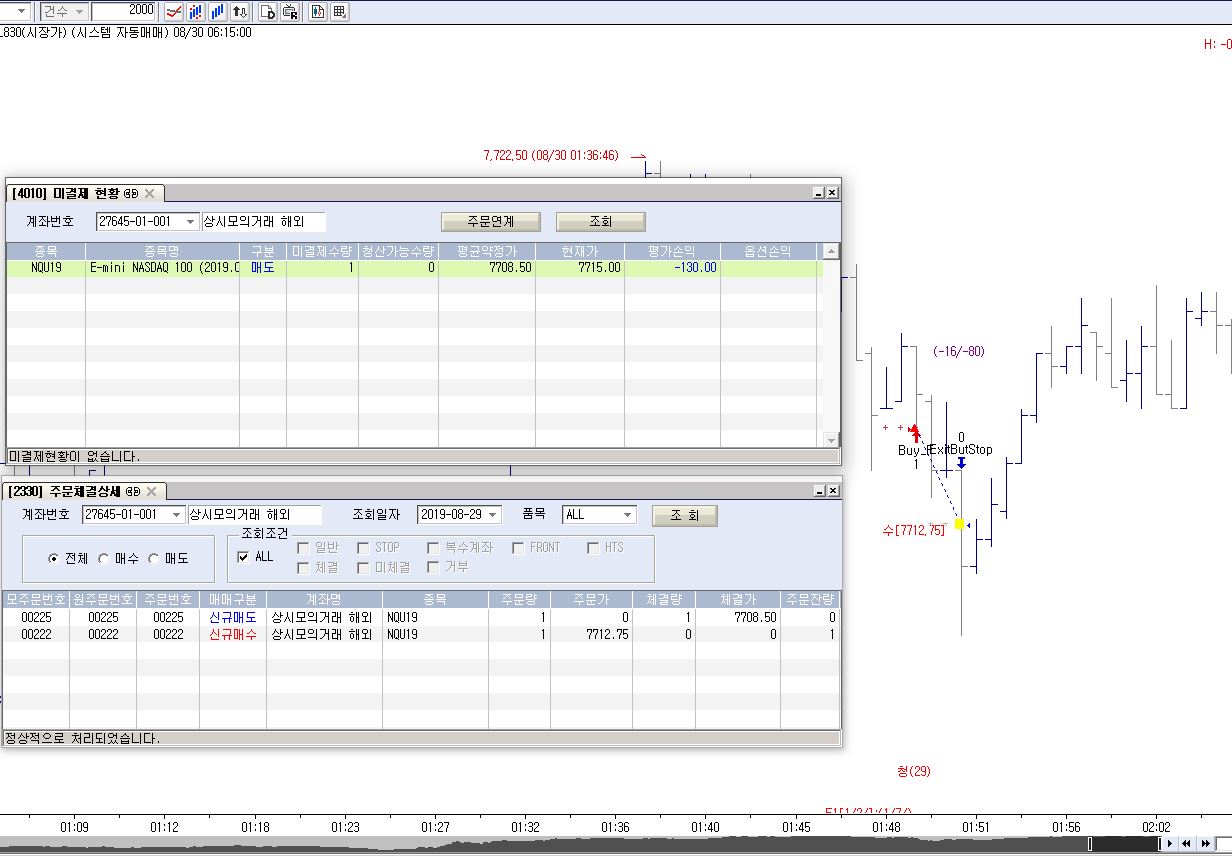Click 조회 button in 주문체결상세 panel
The height and width of the screenshot is (856, 1232).
click(x=684, y=516)
